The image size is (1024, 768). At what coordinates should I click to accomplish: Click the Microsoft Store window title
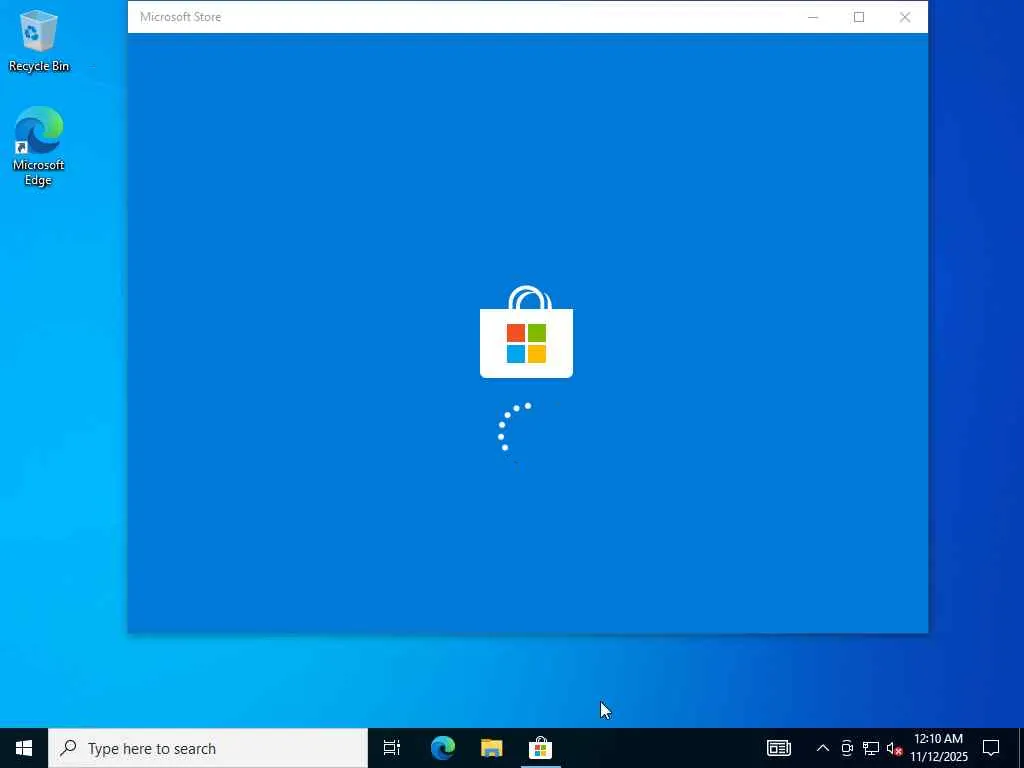pos(180,17)
